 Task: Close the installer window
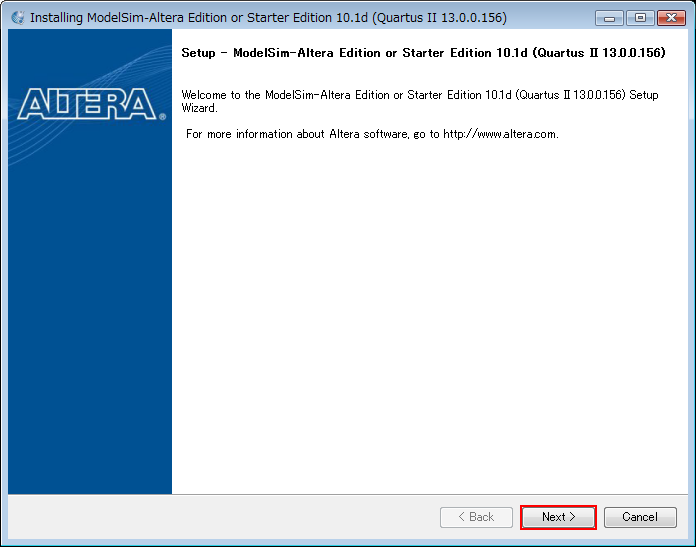click(x=672, y=18)
